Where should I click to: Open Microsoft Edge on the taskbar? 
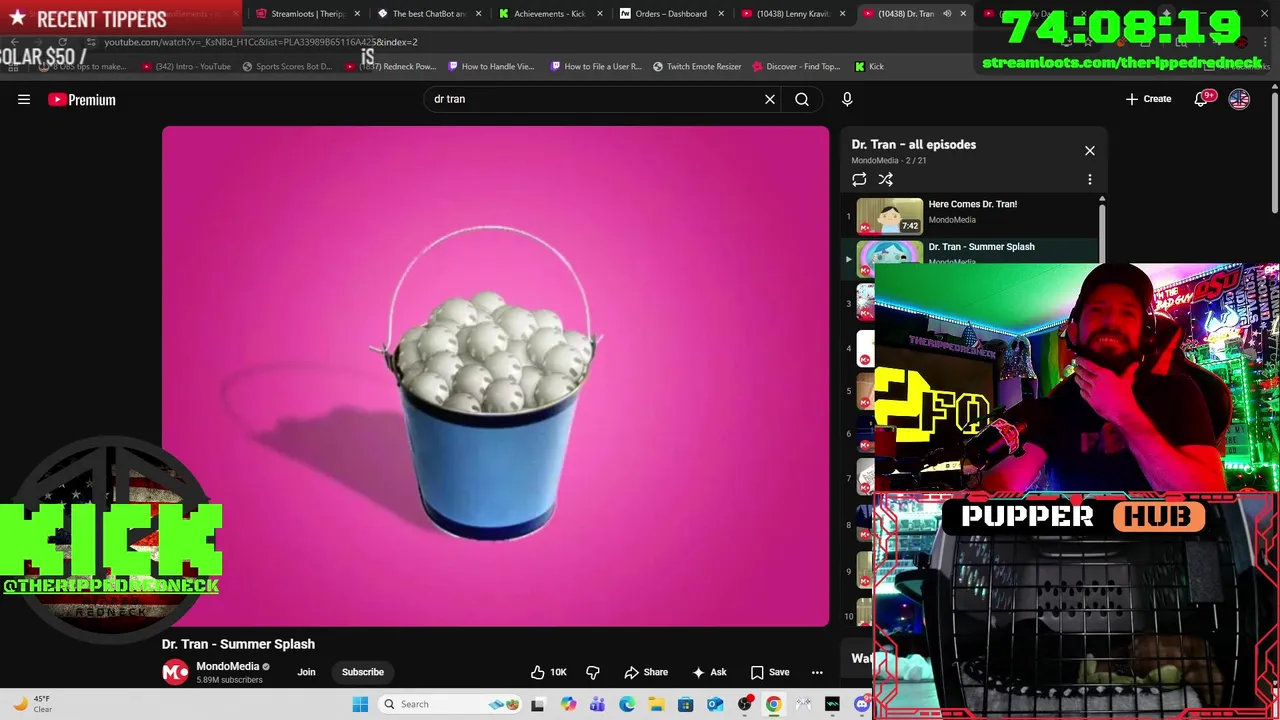627,704
